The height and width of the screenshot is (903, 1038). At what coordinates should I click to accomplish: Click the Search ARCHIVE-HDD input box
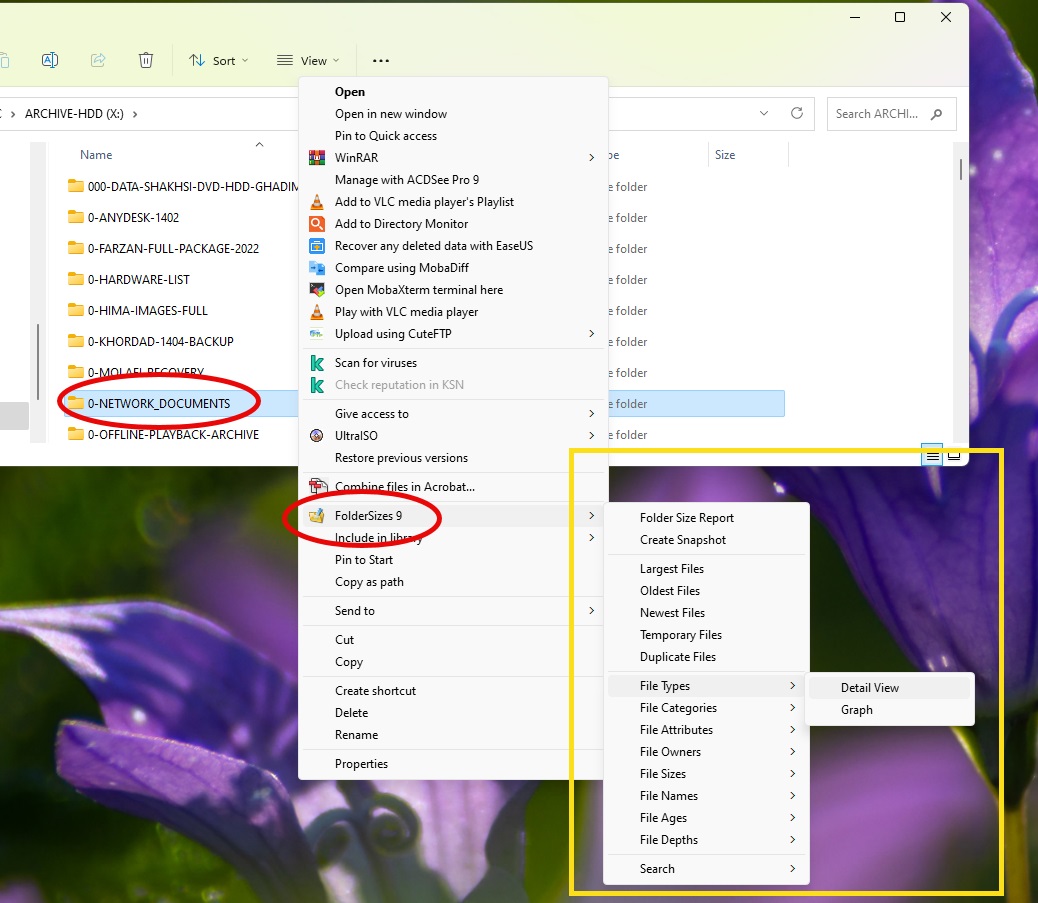click(878, 114)
